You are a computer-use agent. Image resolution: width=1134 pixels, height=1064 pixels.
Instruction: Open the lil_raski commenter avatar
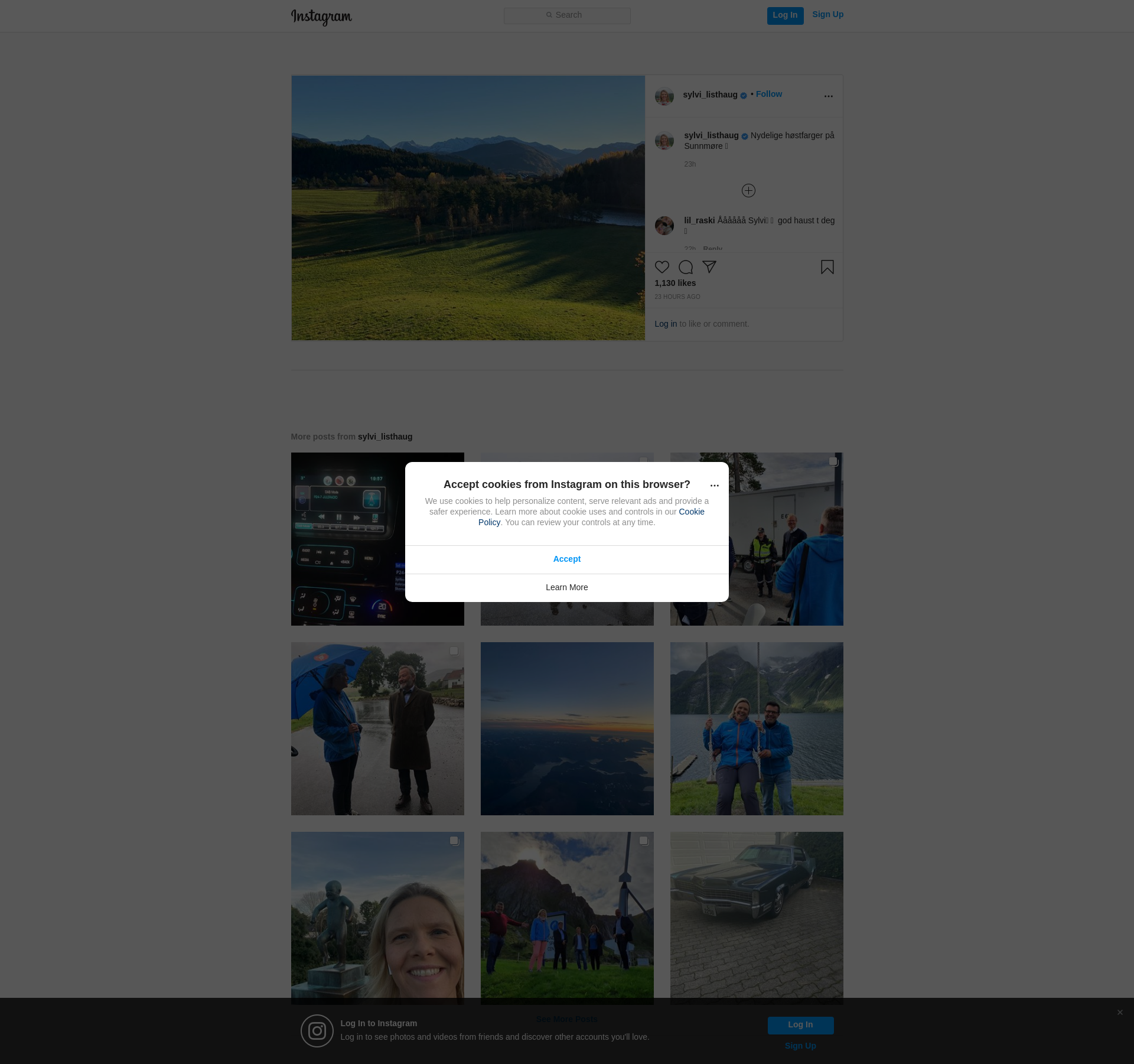coord(664,226)
